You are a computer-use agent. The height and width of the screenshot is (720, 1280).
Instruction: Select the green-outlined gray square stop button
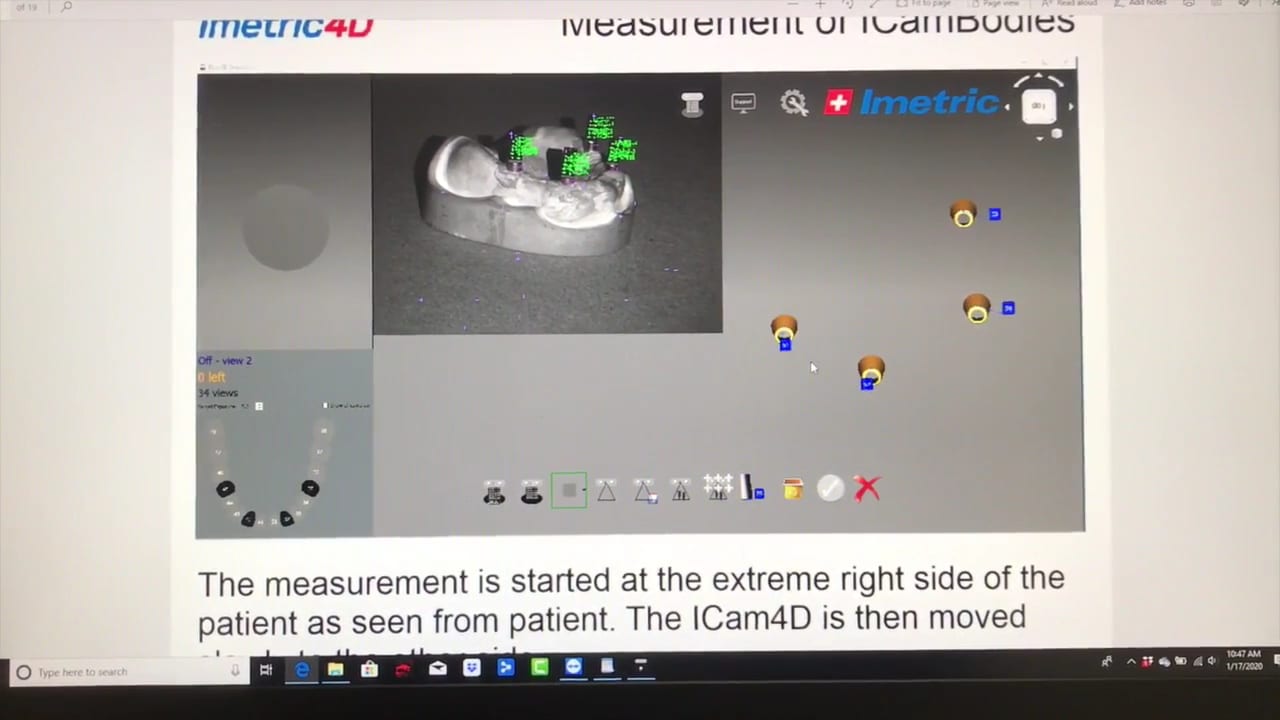[568, 490]
